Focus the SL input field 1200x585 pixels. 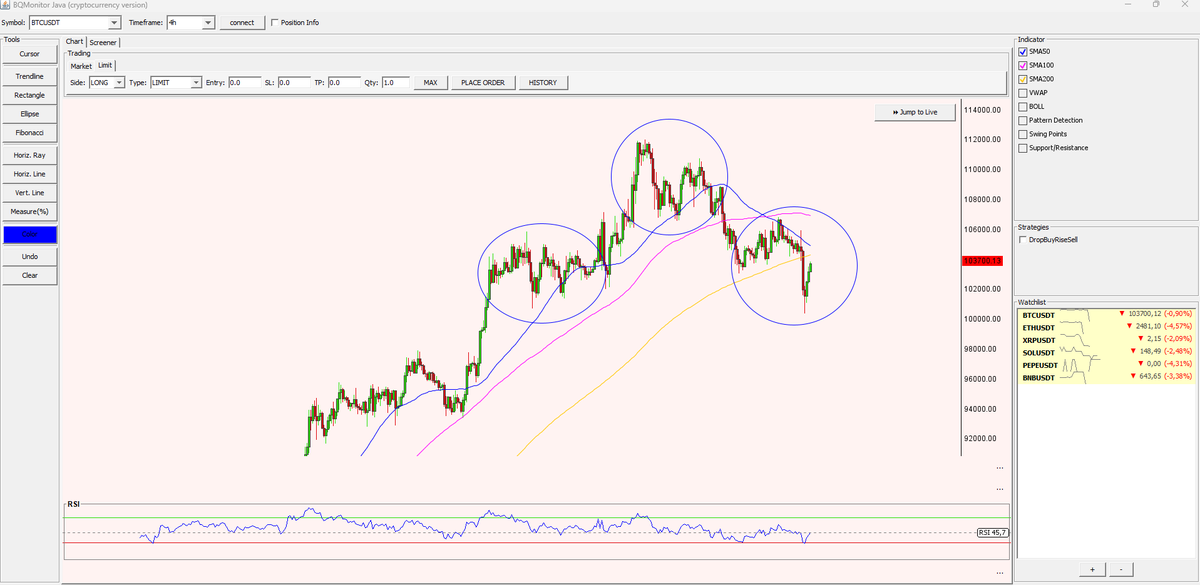point(294,83)
